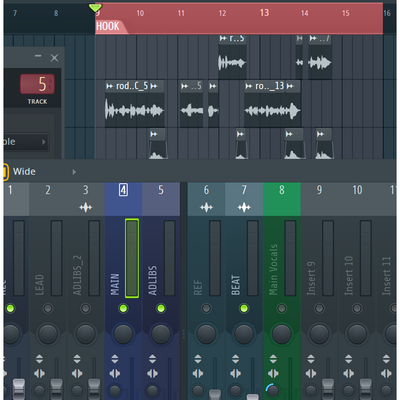Screen dimensions: 400x400
Task: Unmute the Insert 10 track LED
Action: coord(357,308)
